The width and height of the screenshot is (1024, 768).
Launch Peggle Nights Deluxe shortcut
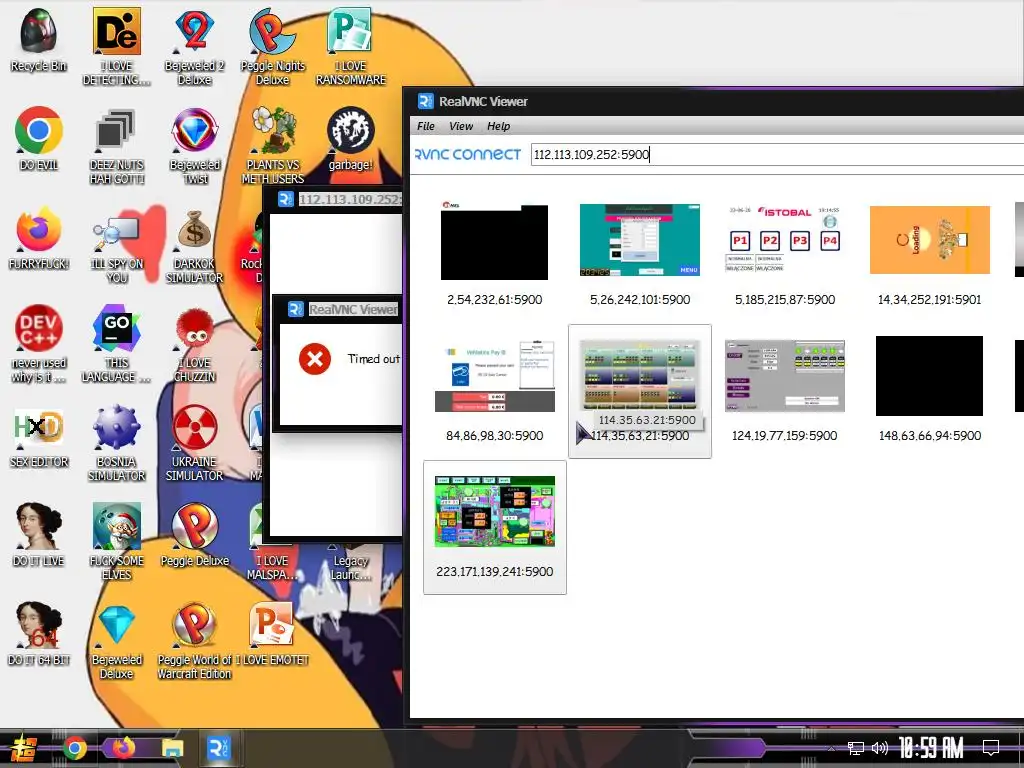(272, 31)
